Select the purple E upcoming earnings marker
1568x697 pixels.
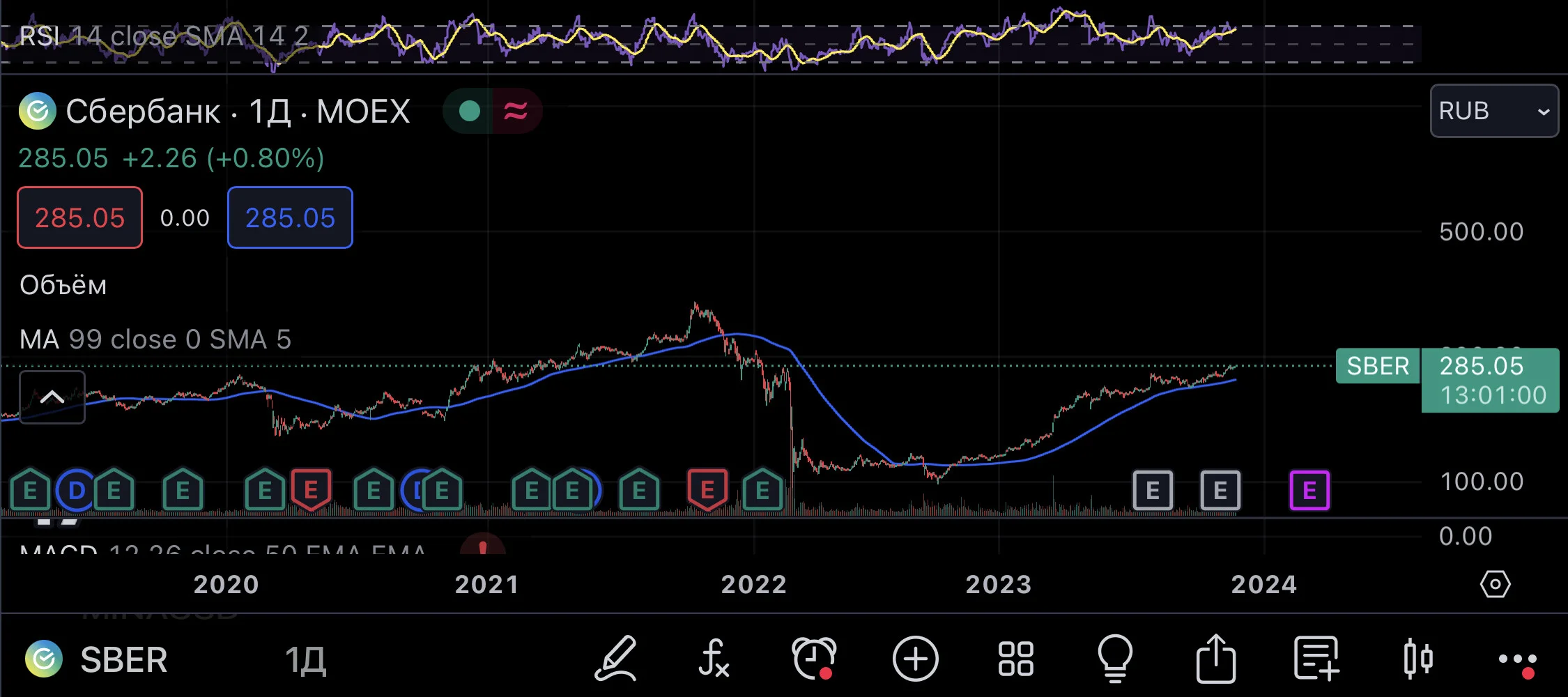click(x=1309, y=491)
